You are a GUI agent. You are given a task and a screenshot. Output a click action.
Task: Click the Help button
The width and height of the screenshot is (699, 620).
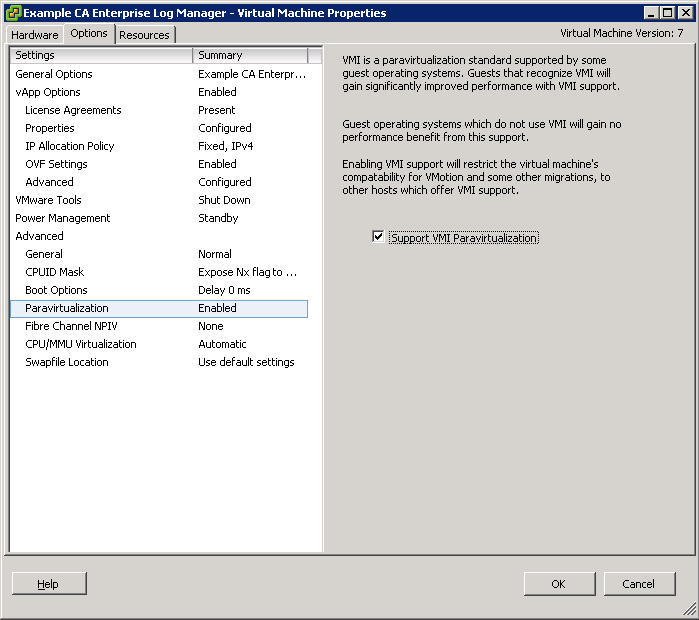[x=49, y=584]
